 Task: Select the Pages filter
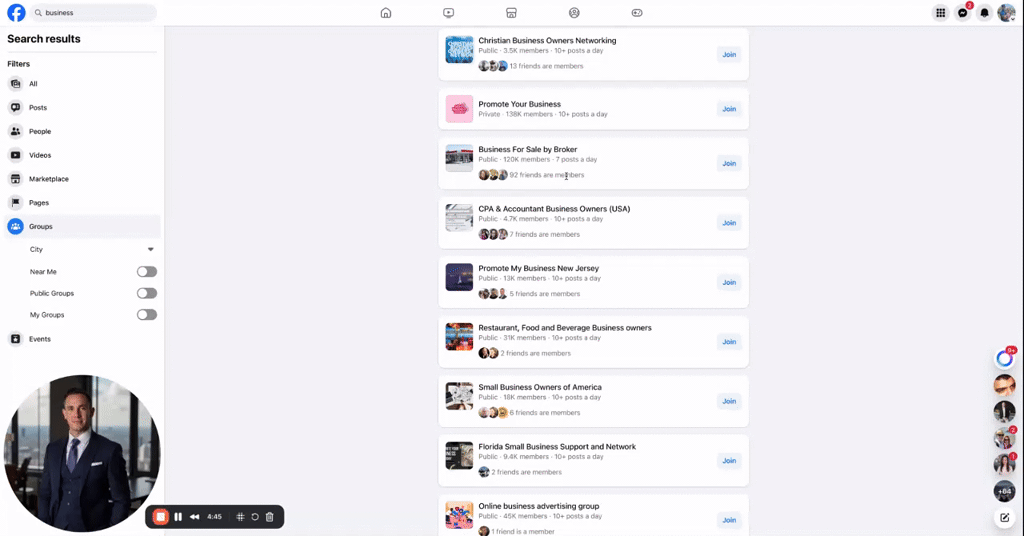pyautogui.click(x=82, y=202)
